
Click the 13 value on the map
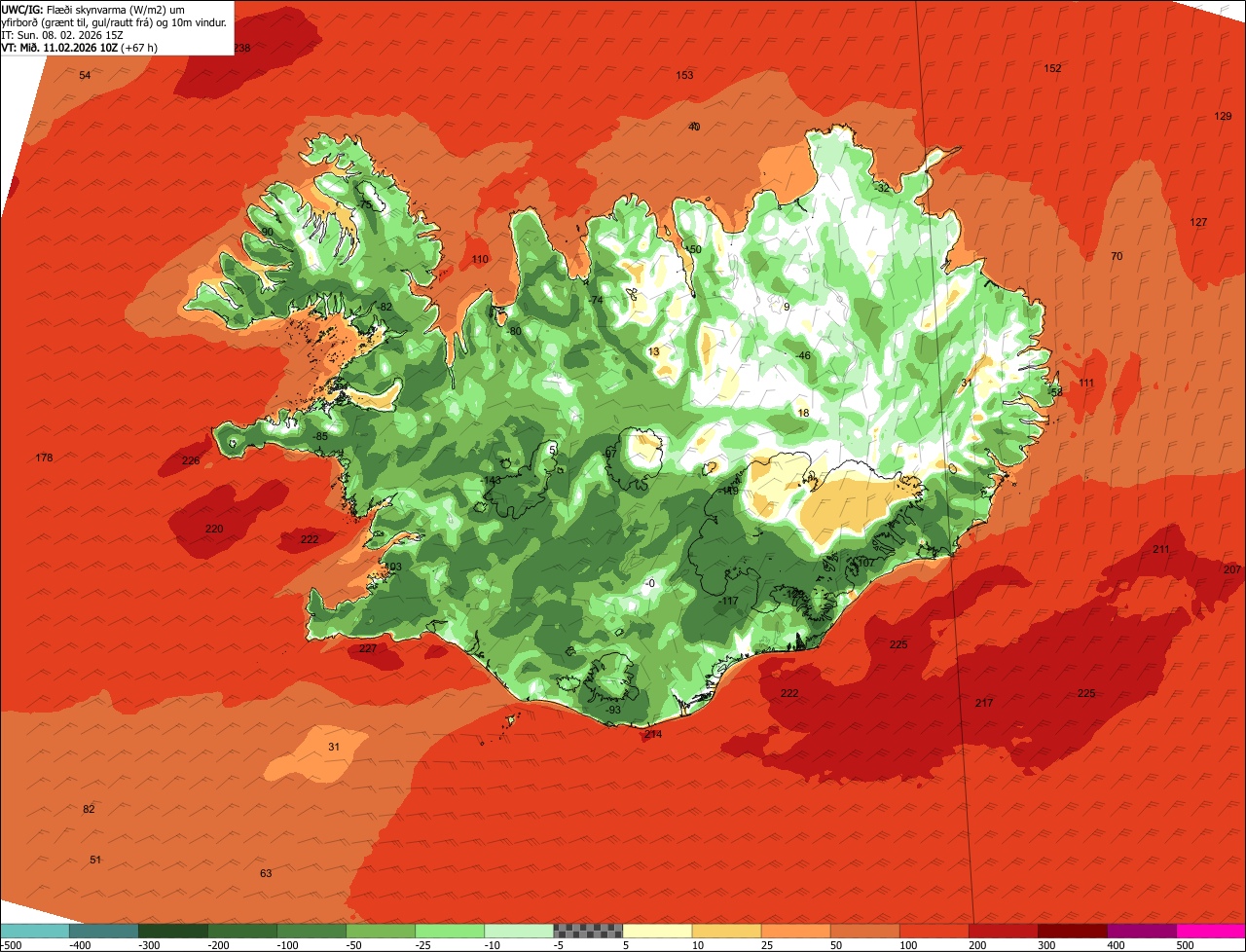653,351
